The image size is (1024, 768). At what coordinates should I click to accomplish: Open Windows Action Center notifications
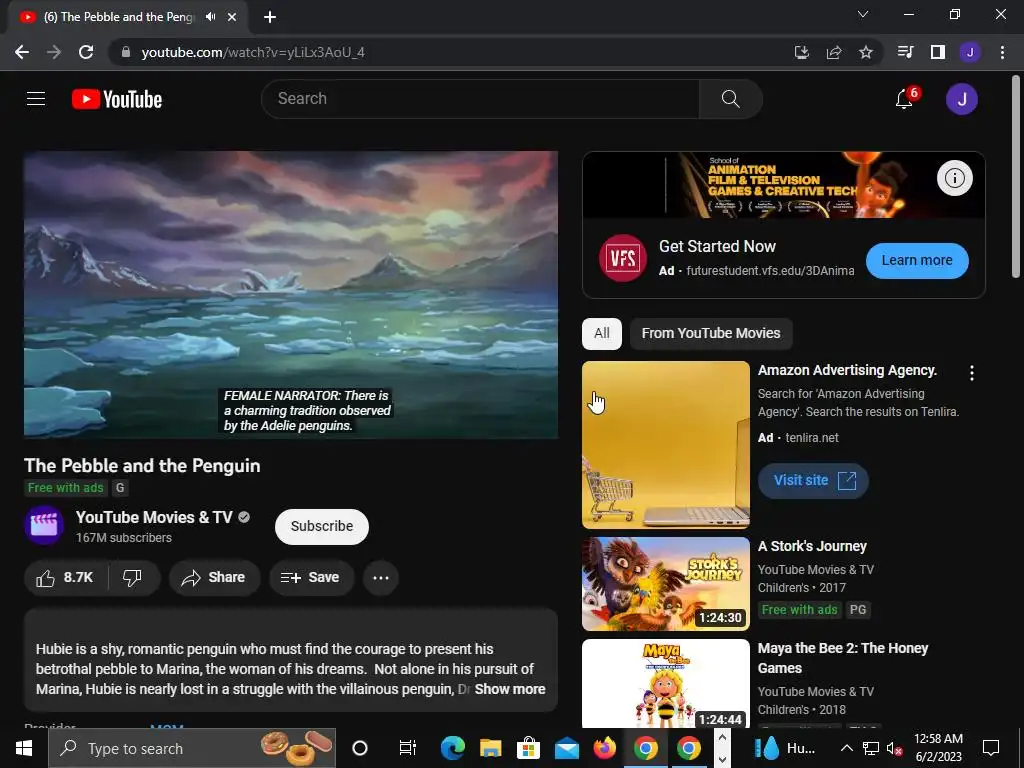(x=991, y=748)
